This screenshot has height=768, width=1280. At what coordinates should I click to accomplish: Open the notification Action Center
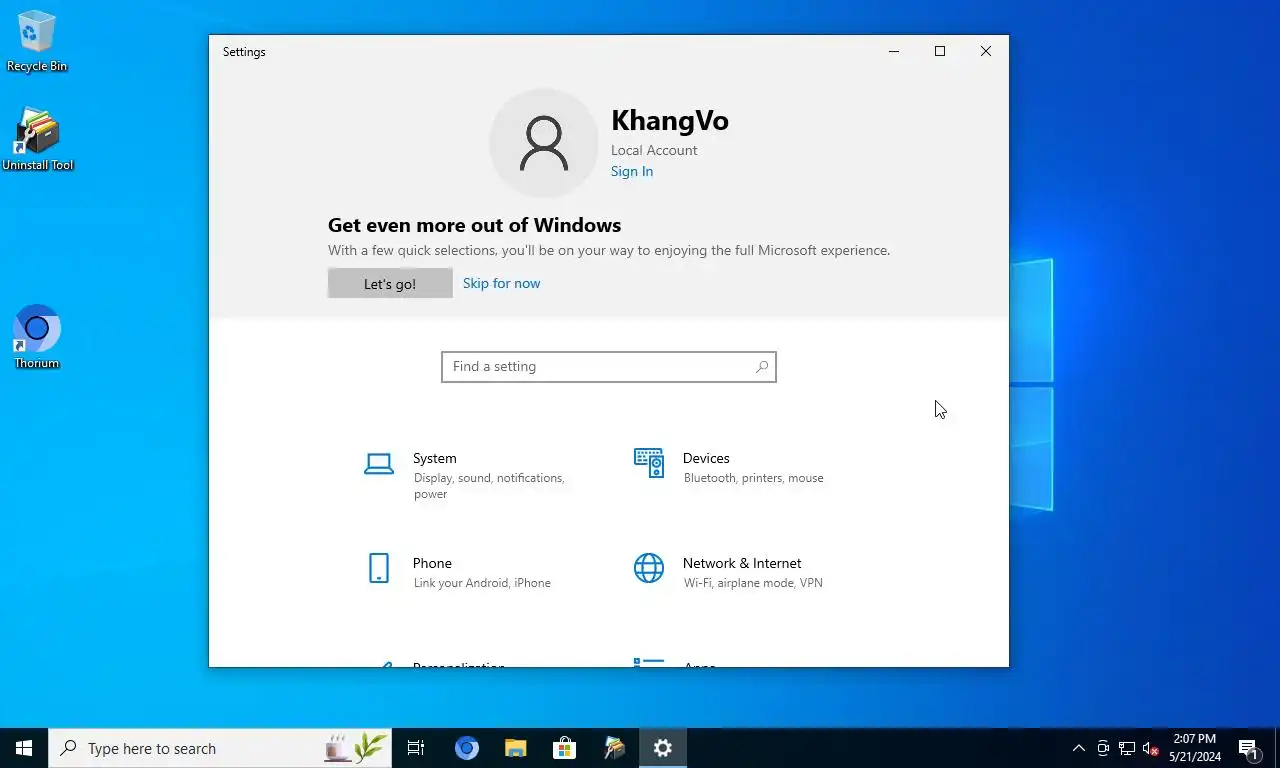(x=1249, y=748)
